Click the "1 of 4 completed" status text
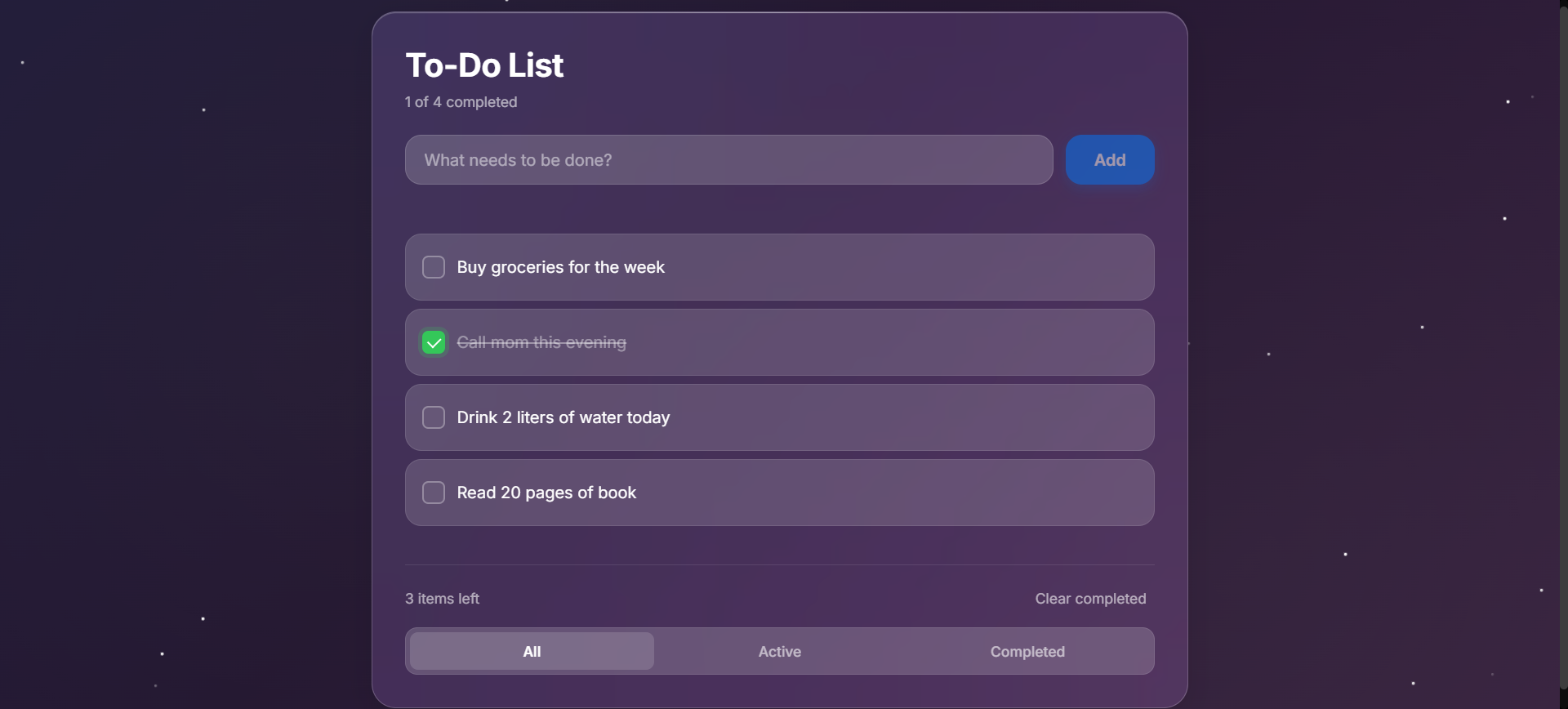The width and height of the screenshot is (1568, 709). [461, 101]
